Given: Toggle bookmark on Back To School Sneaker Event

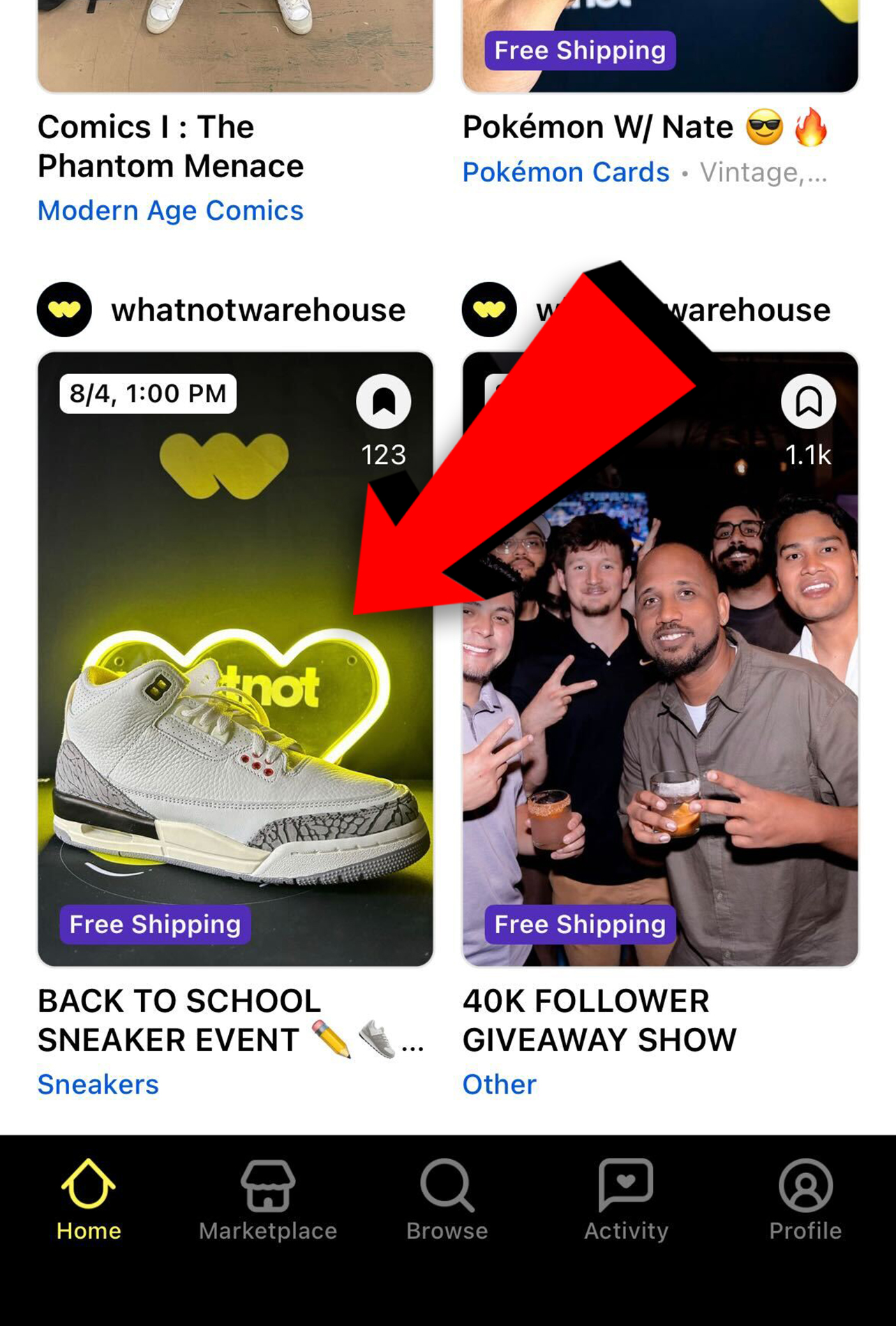Looking at the screenshot, I should click(384, 401).
